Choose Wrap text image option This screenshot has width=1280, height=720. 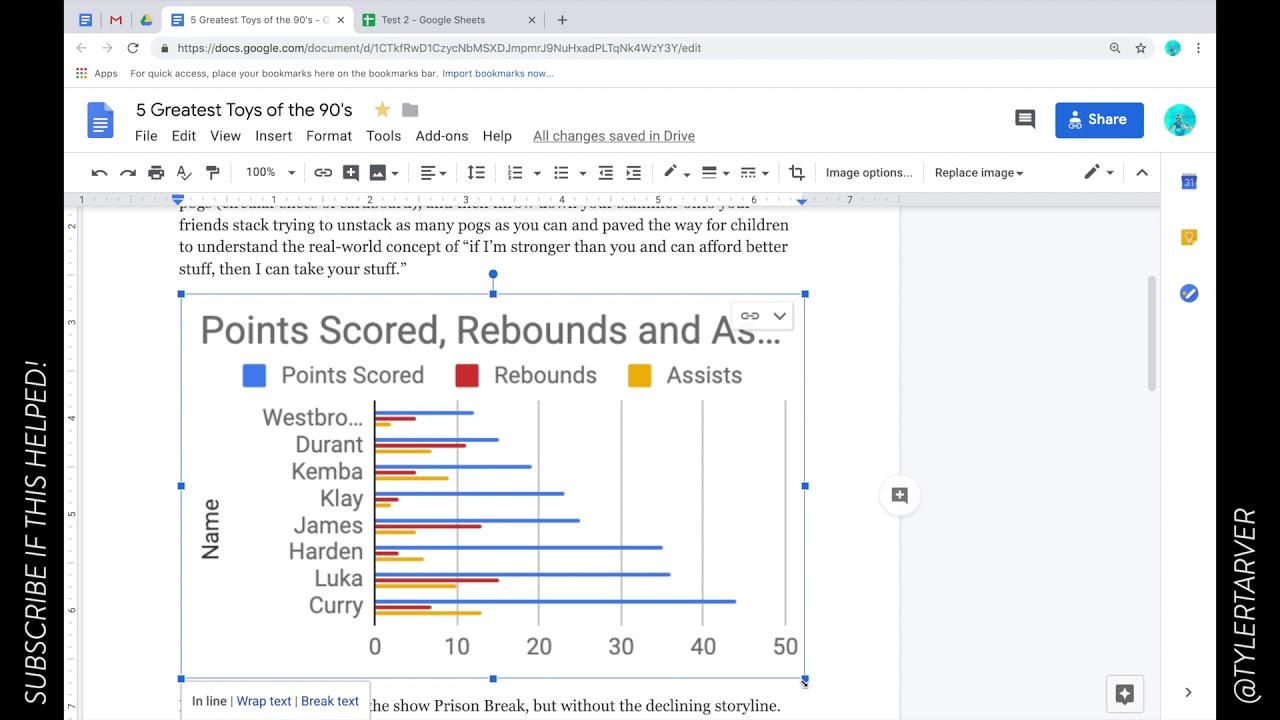tap(264, 701)
